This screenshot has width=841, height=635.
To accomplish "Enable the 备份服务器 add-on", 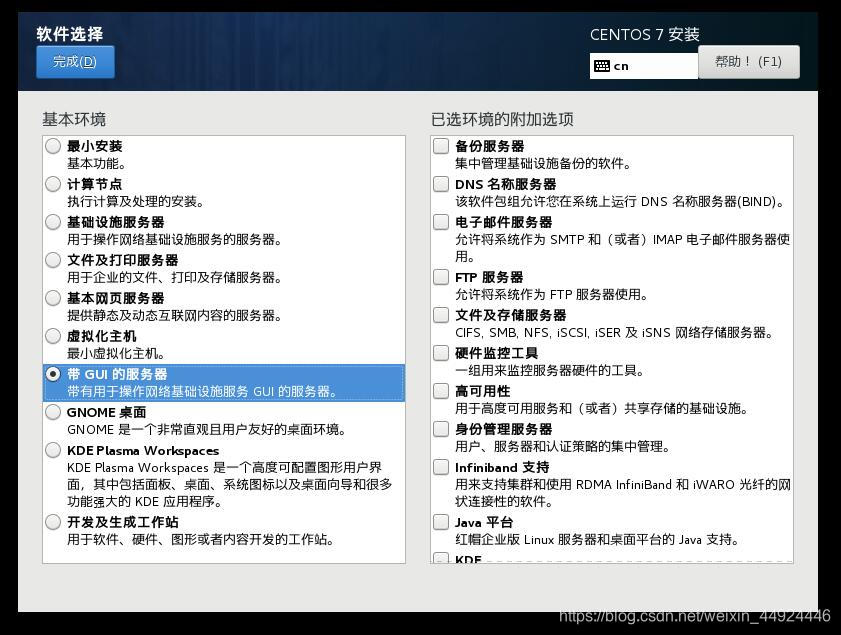I will tap(440, 146).
